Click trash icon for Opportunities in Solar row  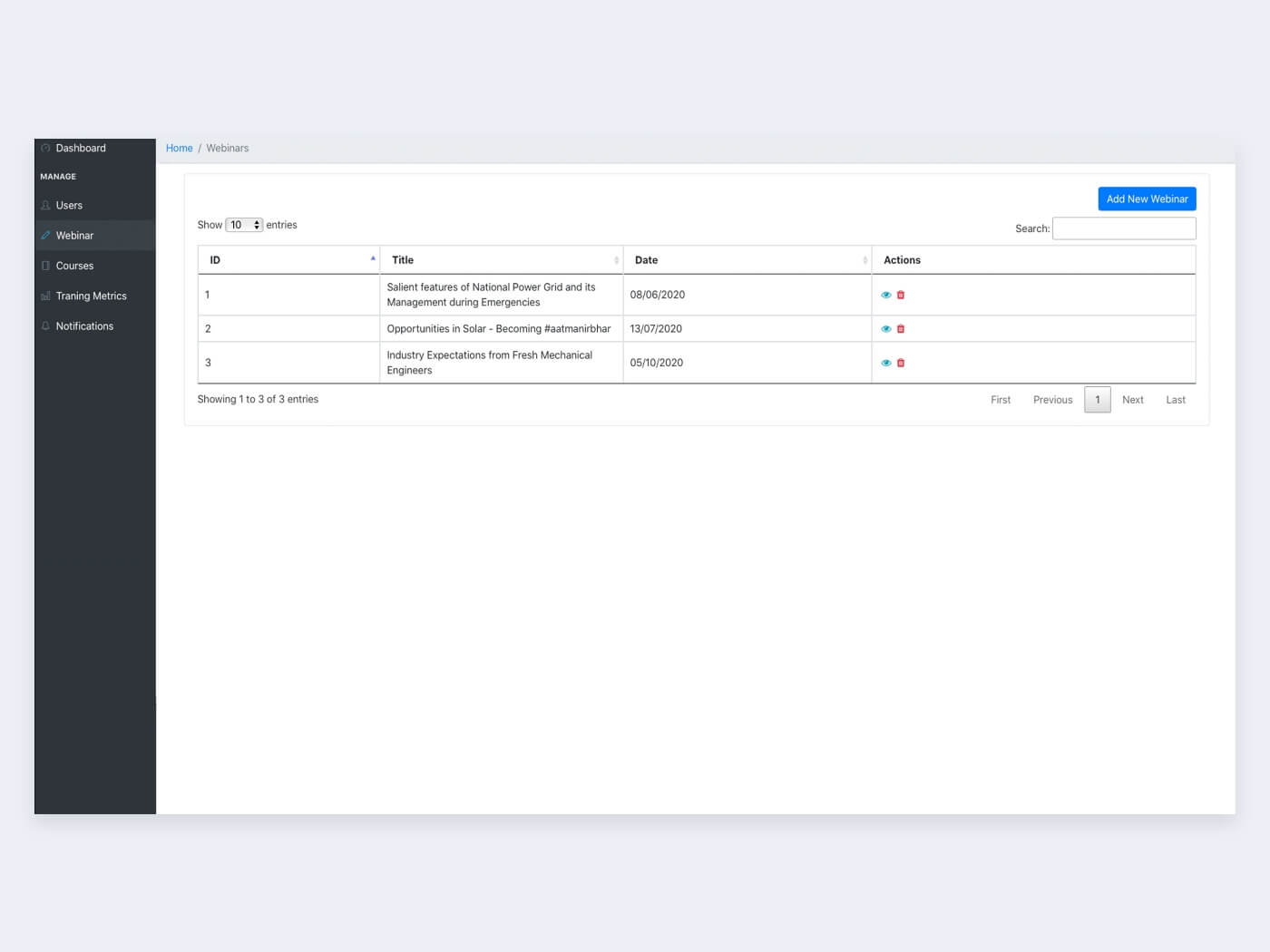pos(901,329)
